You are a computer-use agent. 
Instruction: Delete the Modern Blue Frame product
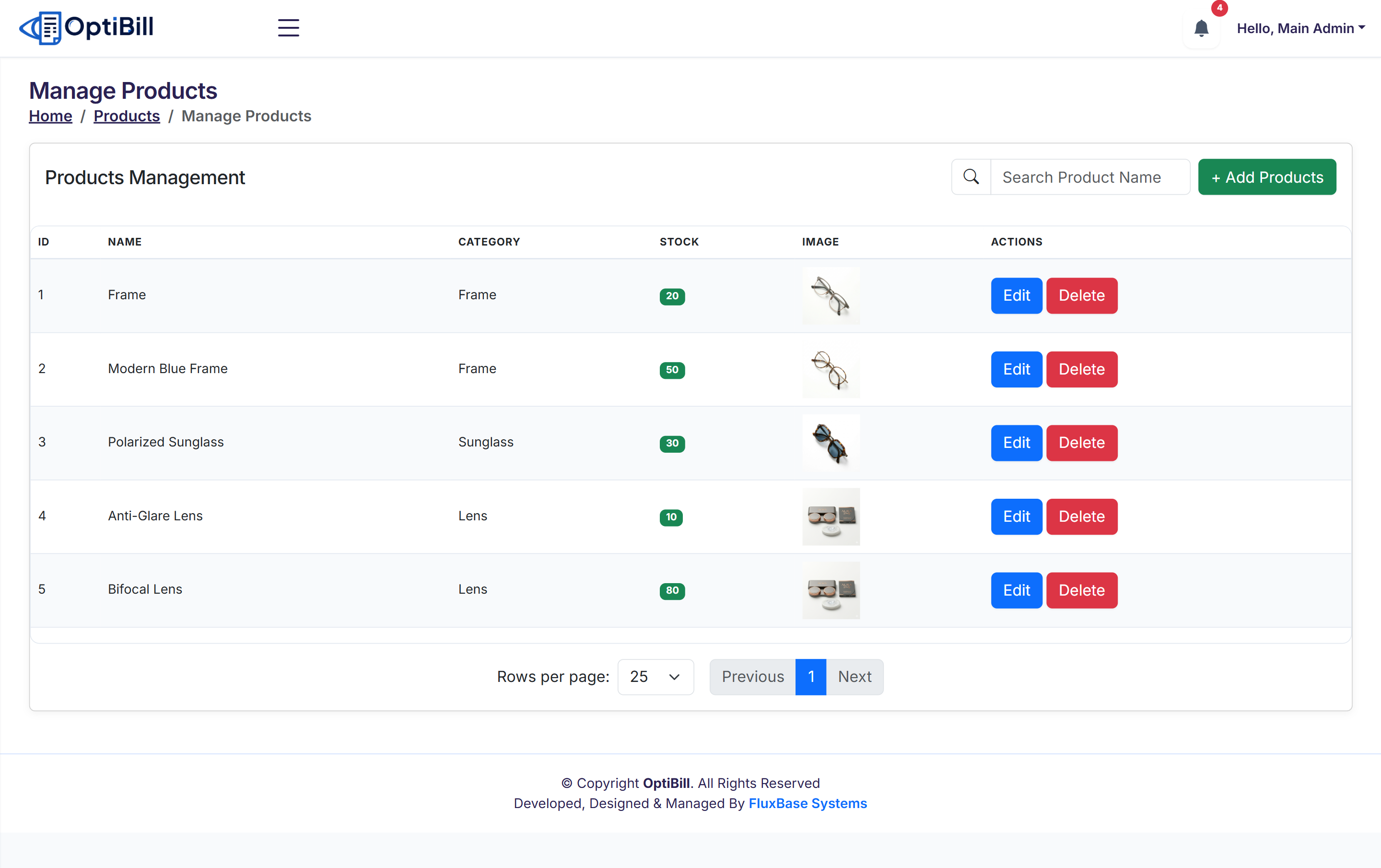1082,369
